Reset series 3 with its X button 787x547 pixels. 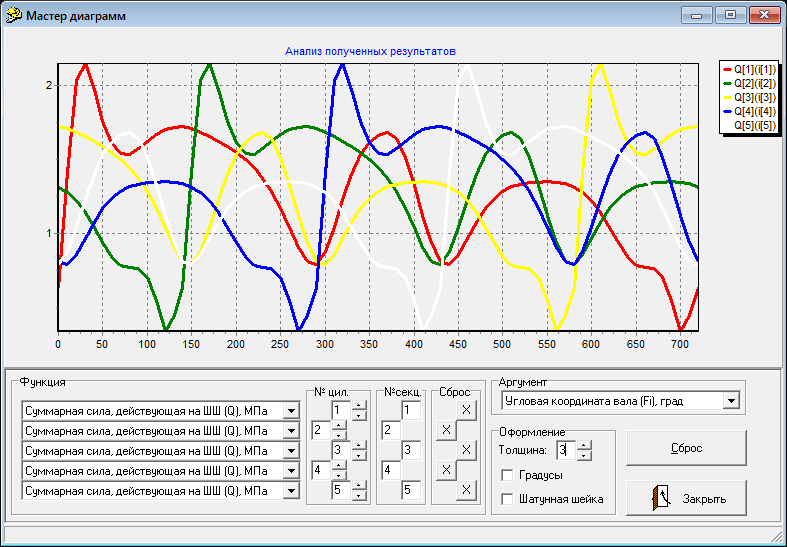[466, 450]
